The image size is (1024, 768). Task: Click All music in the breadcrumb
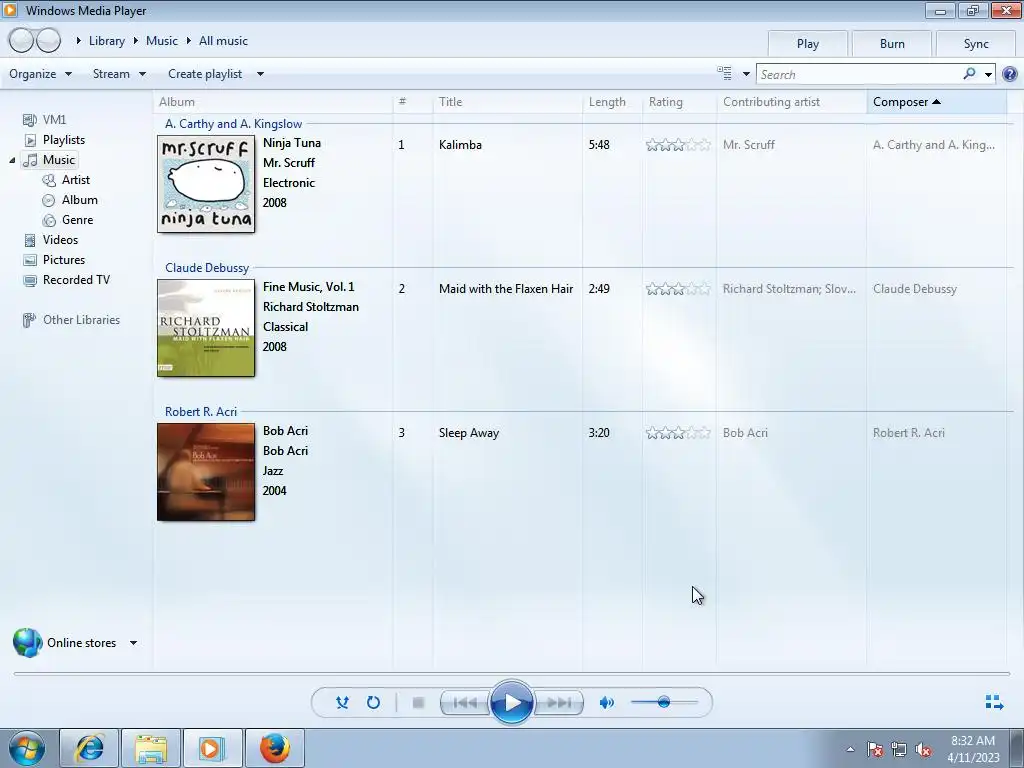pos(223,40)
